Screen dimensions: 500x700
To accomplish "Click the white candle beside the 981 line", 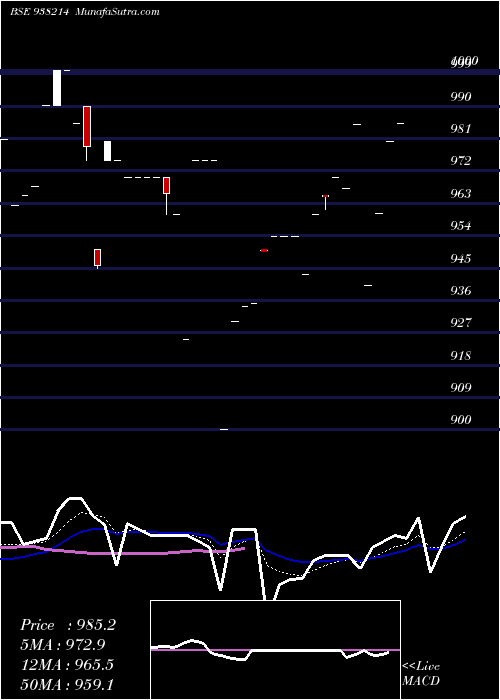I will tap(108, 151).
